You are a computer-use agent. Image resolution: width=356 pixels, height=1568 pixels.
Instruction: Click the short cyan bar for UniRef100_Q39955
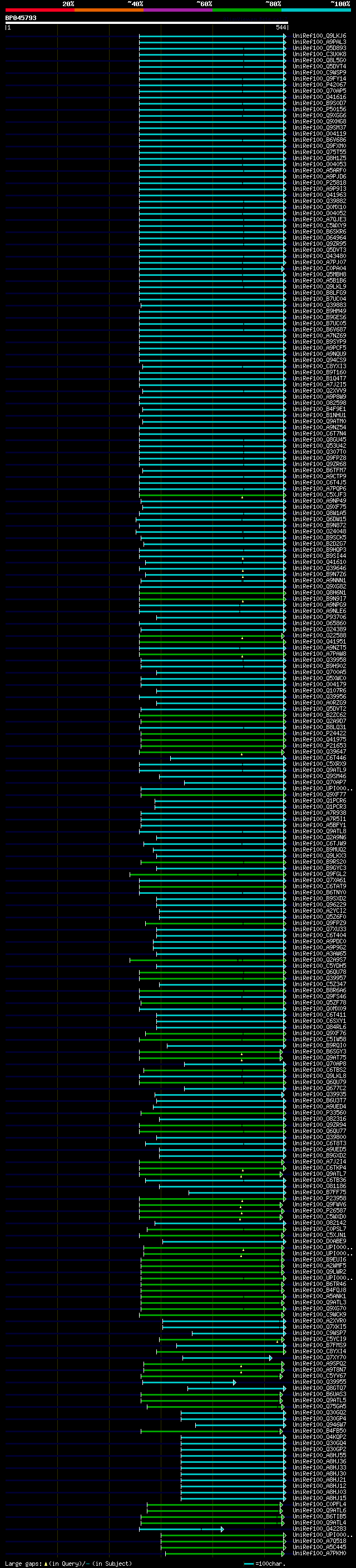(189, 1382)
